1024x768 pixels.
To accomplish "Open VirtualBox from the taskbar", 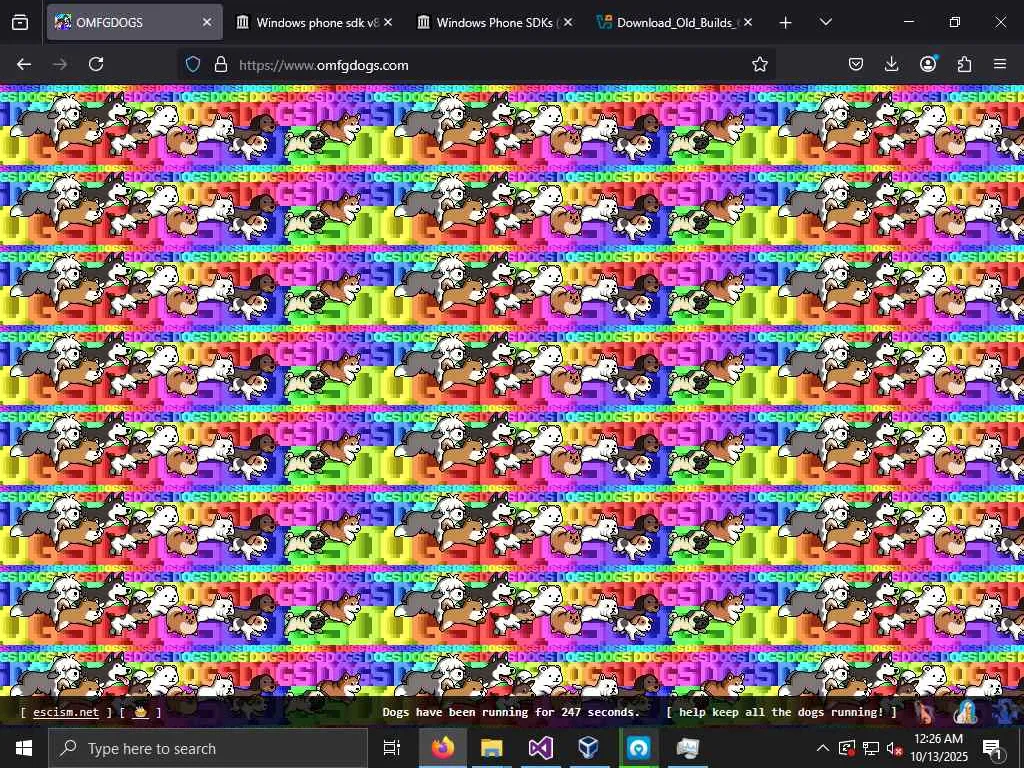I will (589, 748).
